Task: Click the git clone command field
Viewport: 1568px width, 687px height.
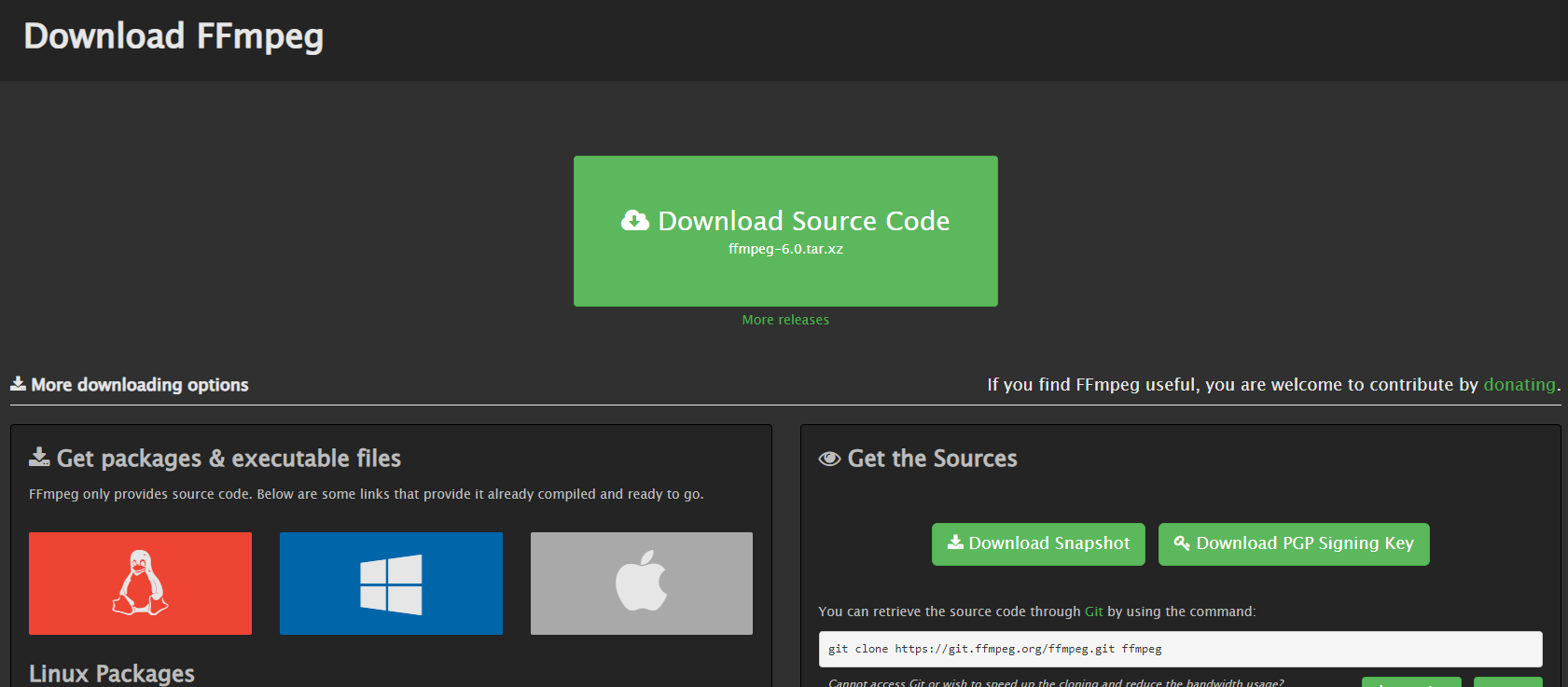Action: coord(1181,649)
